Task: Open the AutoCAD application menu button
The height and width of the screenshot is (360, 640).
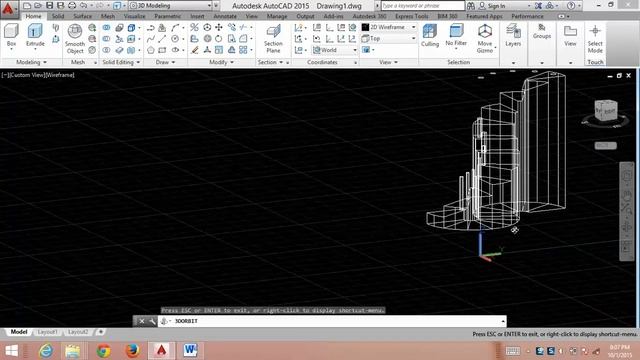Action: point(9,9)
